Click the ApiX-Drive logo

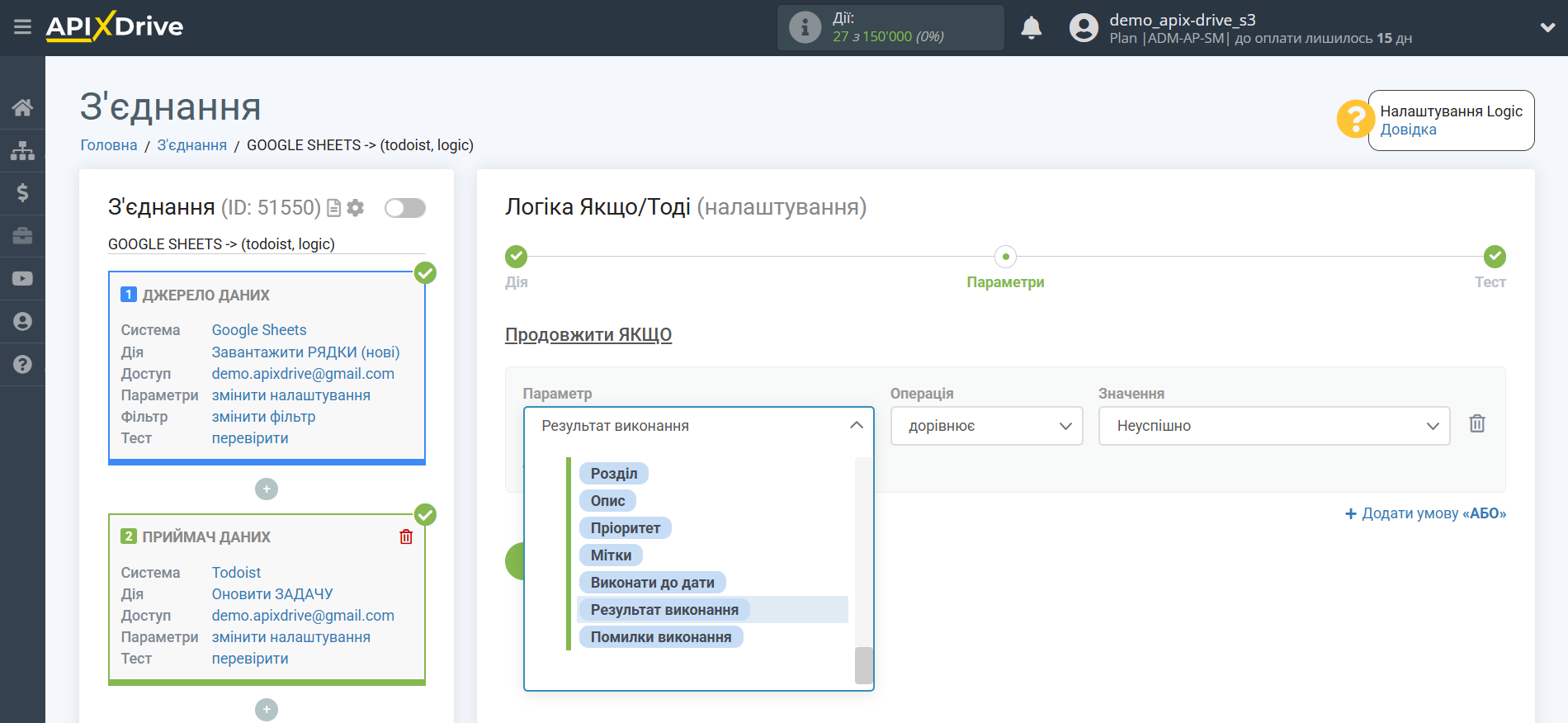point(115,26)
